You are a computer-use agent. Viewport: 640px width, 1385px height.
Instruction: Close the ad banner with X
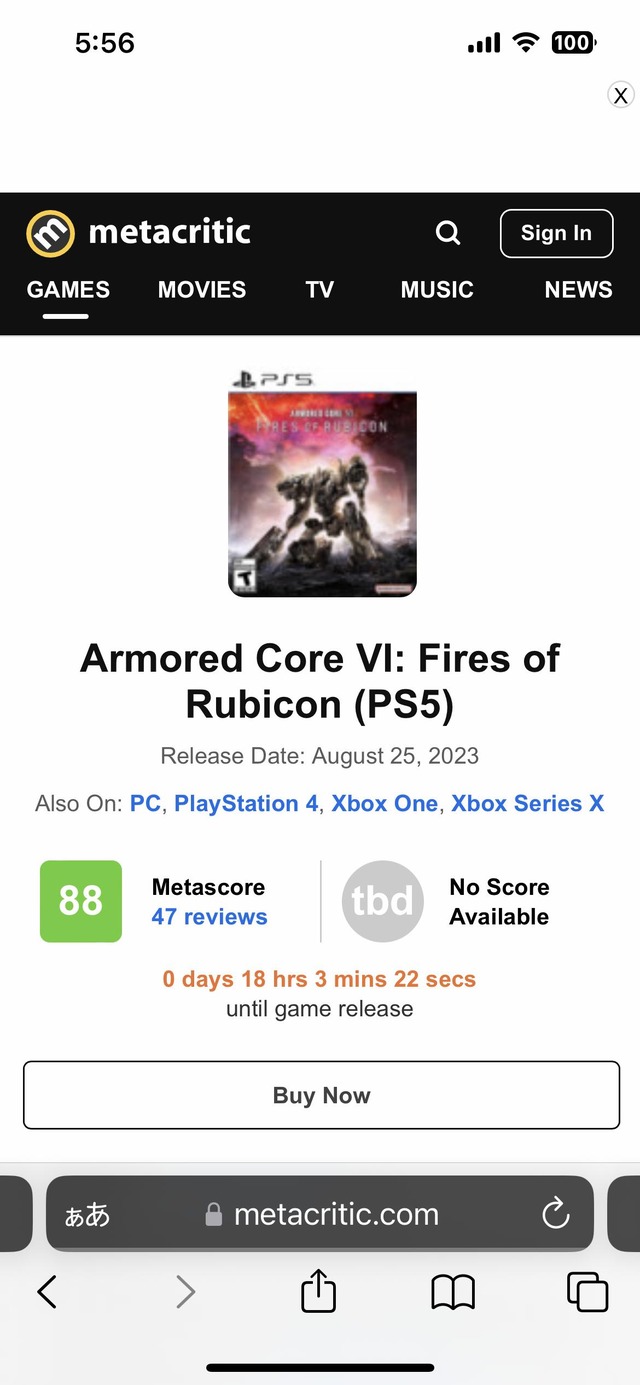point(621,95)
